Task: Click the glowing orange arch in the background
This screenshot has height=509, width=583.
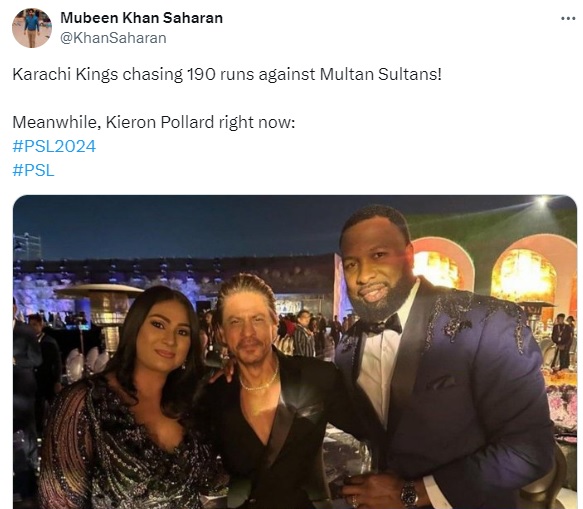Action: [526, 271]
